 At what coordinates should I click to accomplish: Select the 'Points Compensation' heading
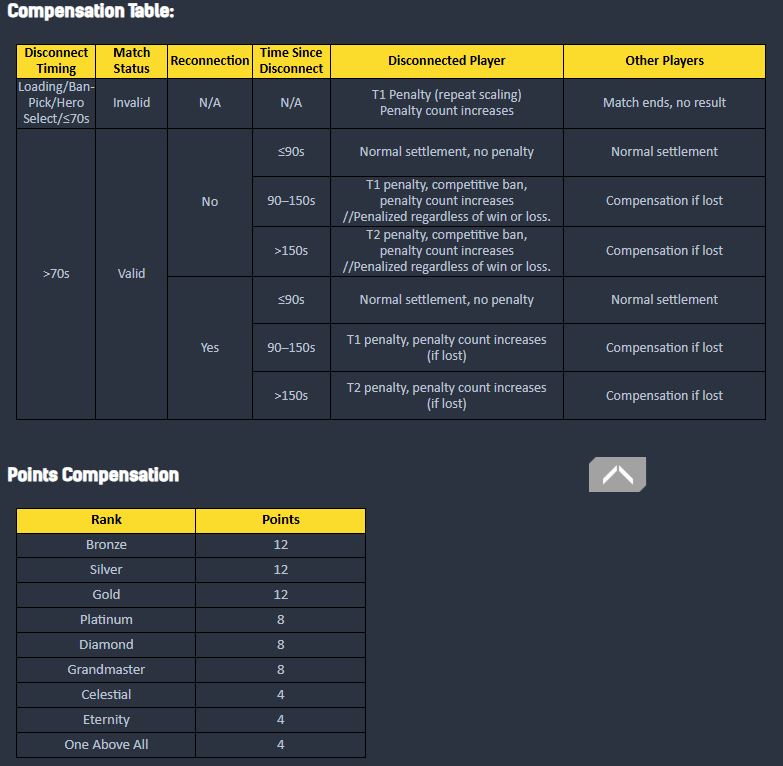pos(93,475)
